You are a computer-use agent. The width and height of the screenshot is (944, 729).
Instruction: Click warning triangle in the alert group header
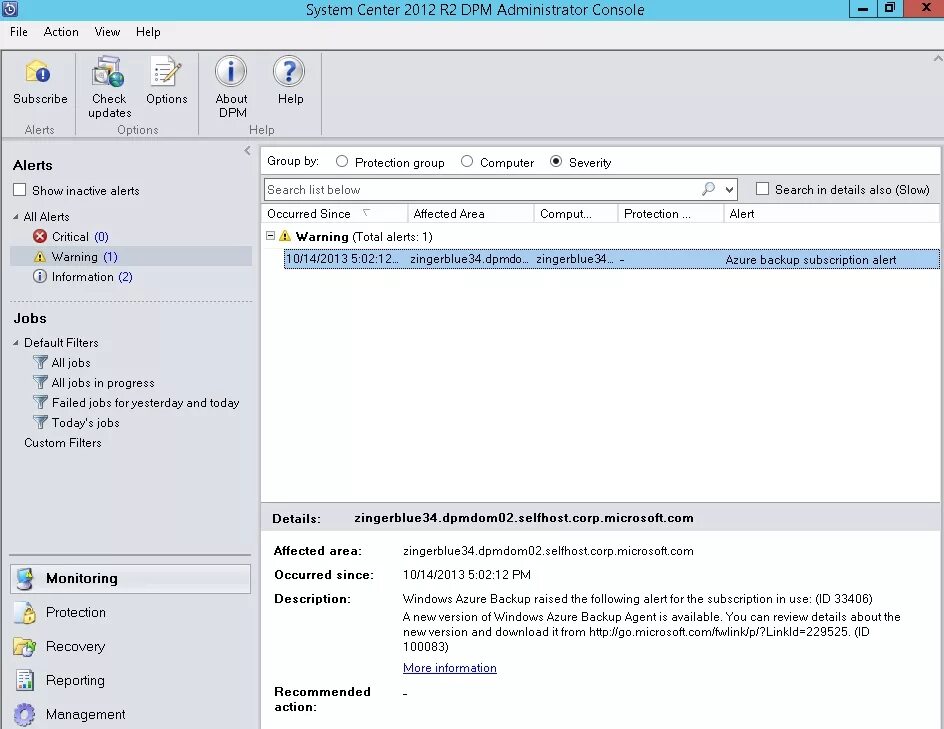pos(285,236)
